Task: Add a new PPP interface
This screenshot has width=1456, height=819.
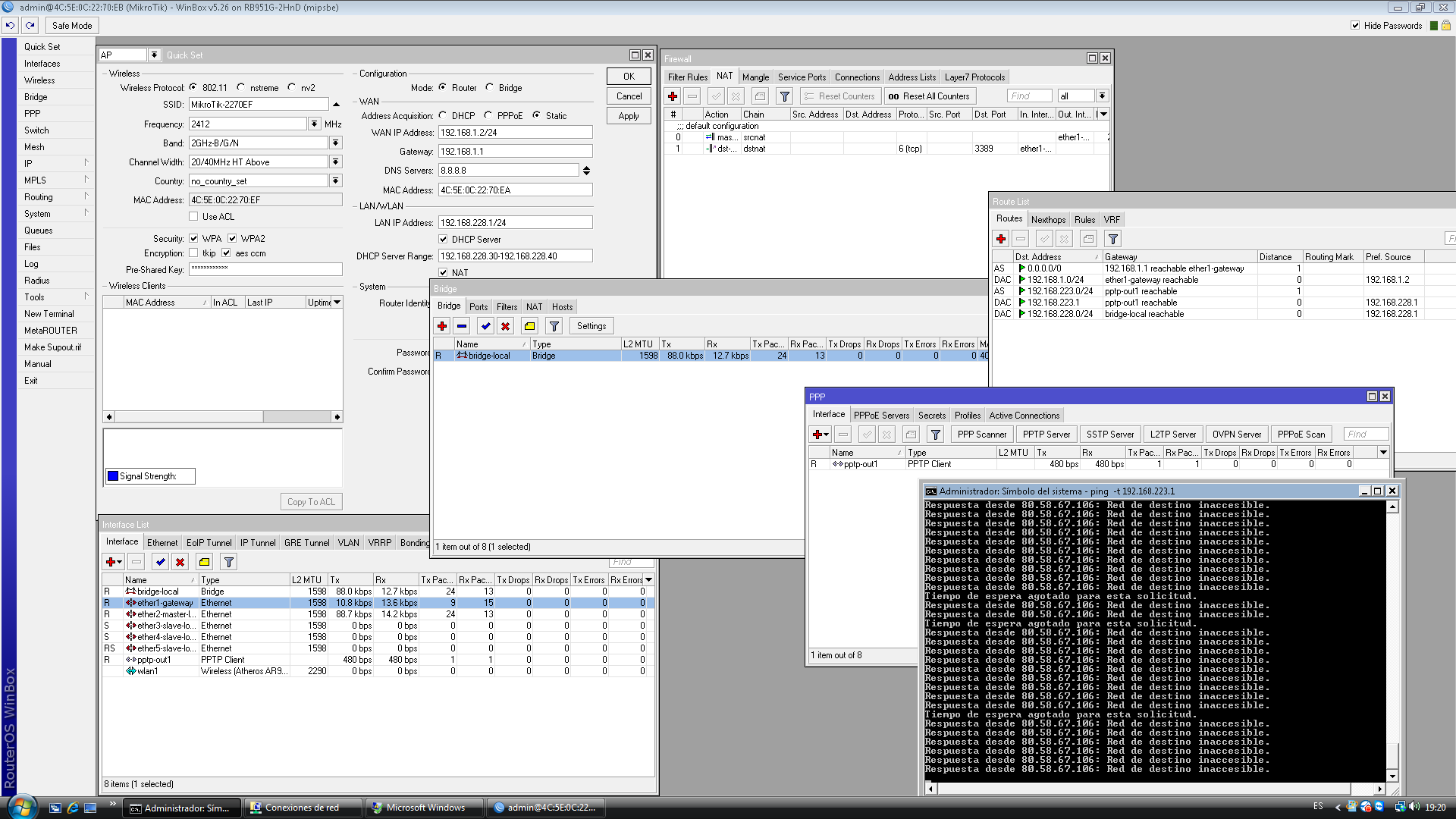Action: (x=821, y=435)
